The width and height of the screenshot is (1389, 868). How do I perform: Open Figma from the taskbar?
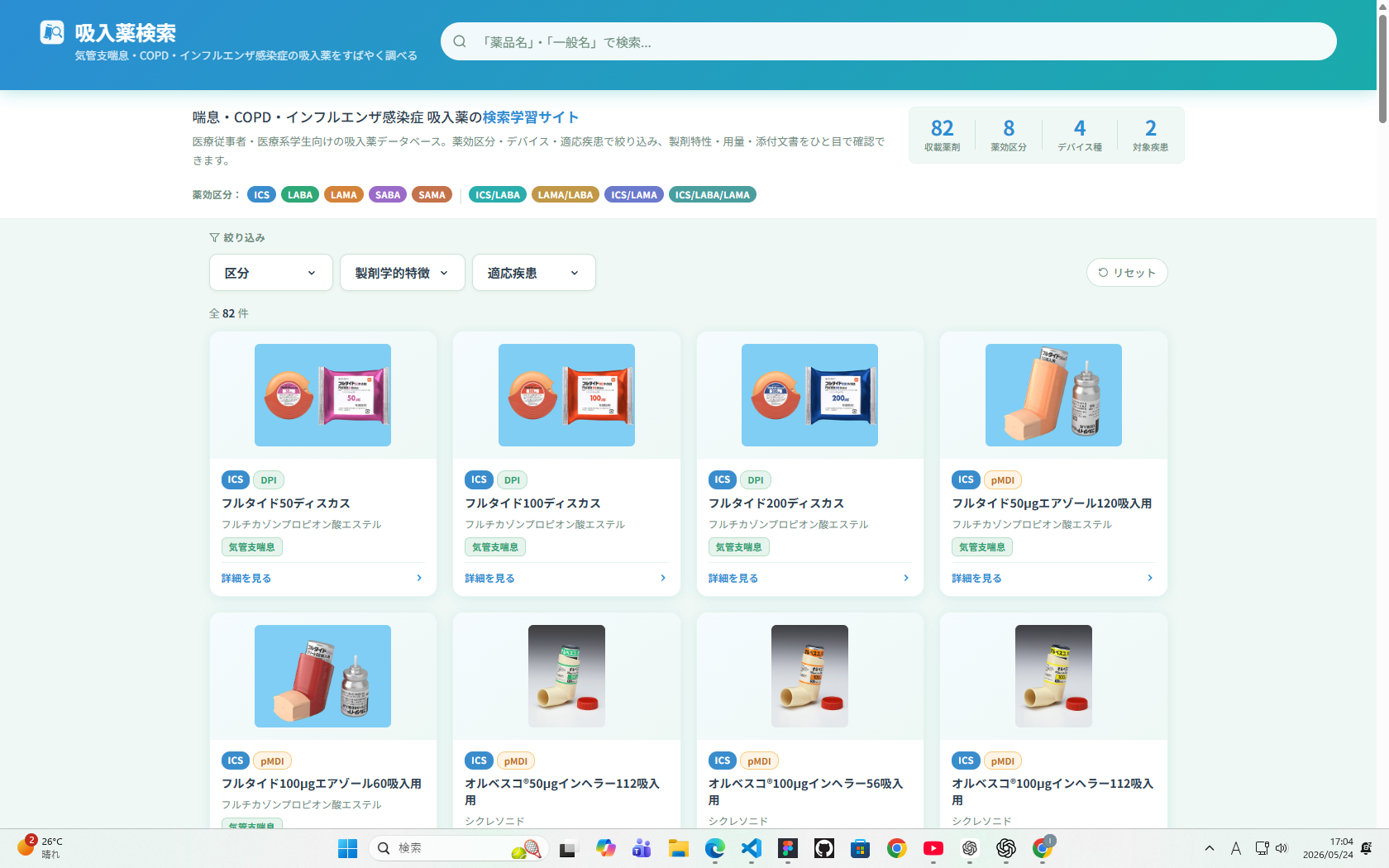point(788,848)
